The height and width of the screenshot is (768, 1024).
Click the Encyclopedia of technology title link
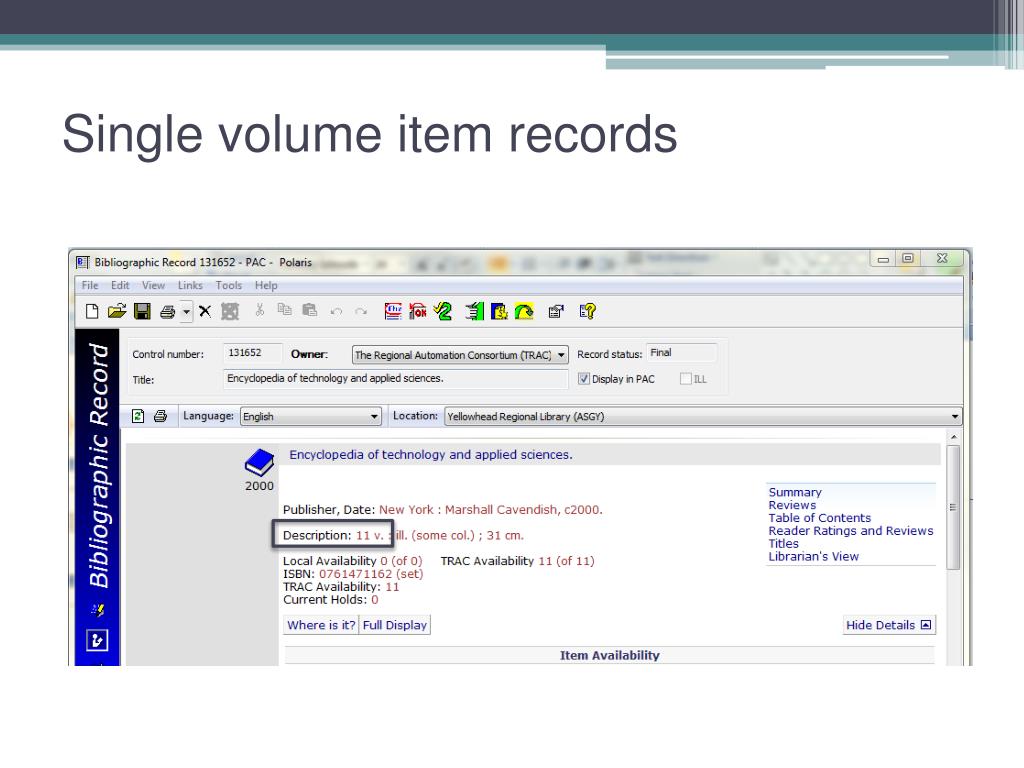(x=431, y=455)
